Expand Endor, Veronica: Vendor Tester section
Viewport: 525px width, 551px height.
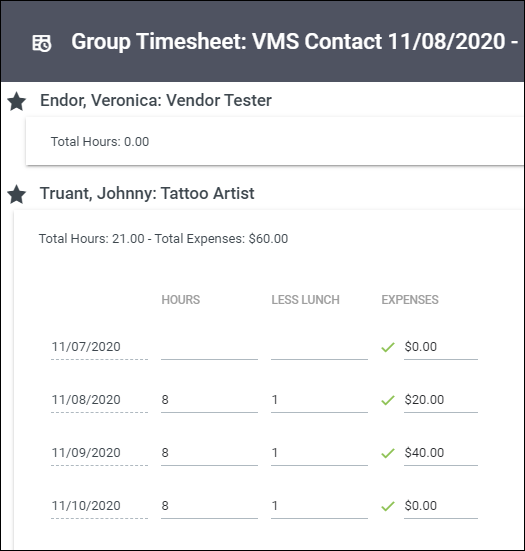(156, 101)
